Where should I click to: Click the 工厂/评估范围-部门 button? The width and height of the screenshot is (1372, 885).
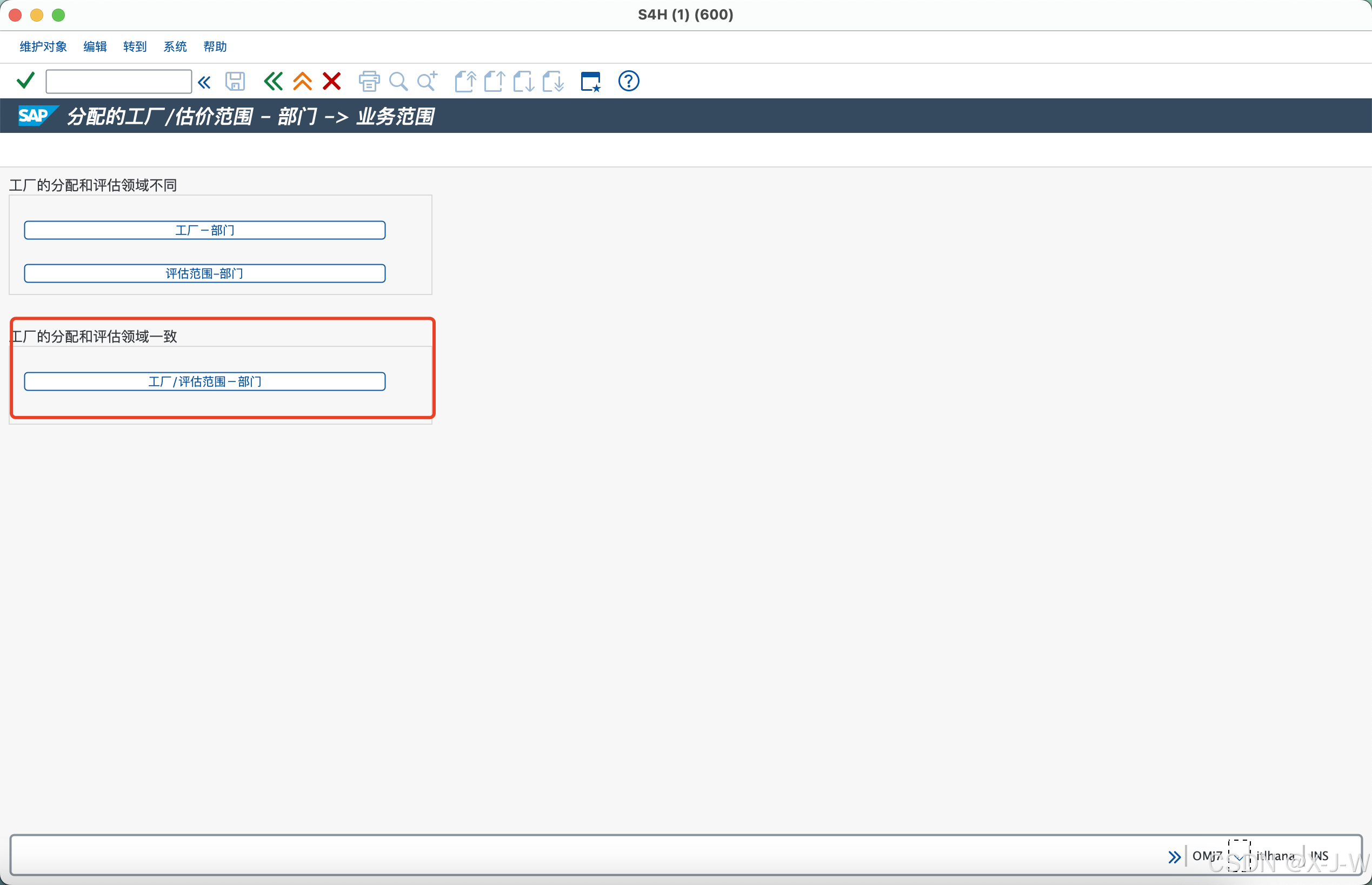(x=205, y=381)
